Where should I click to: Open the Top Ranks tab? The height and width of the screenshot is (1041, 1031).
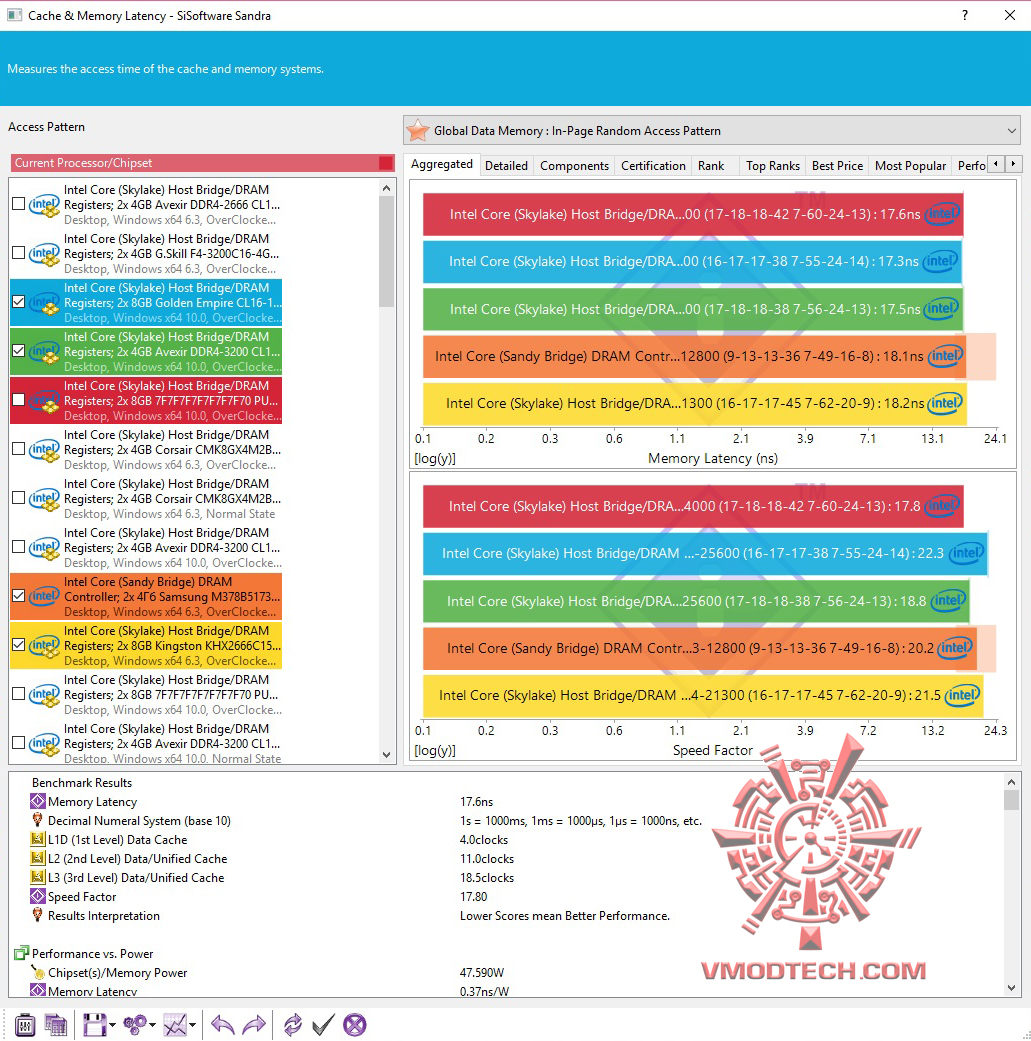tap(773, 165)
